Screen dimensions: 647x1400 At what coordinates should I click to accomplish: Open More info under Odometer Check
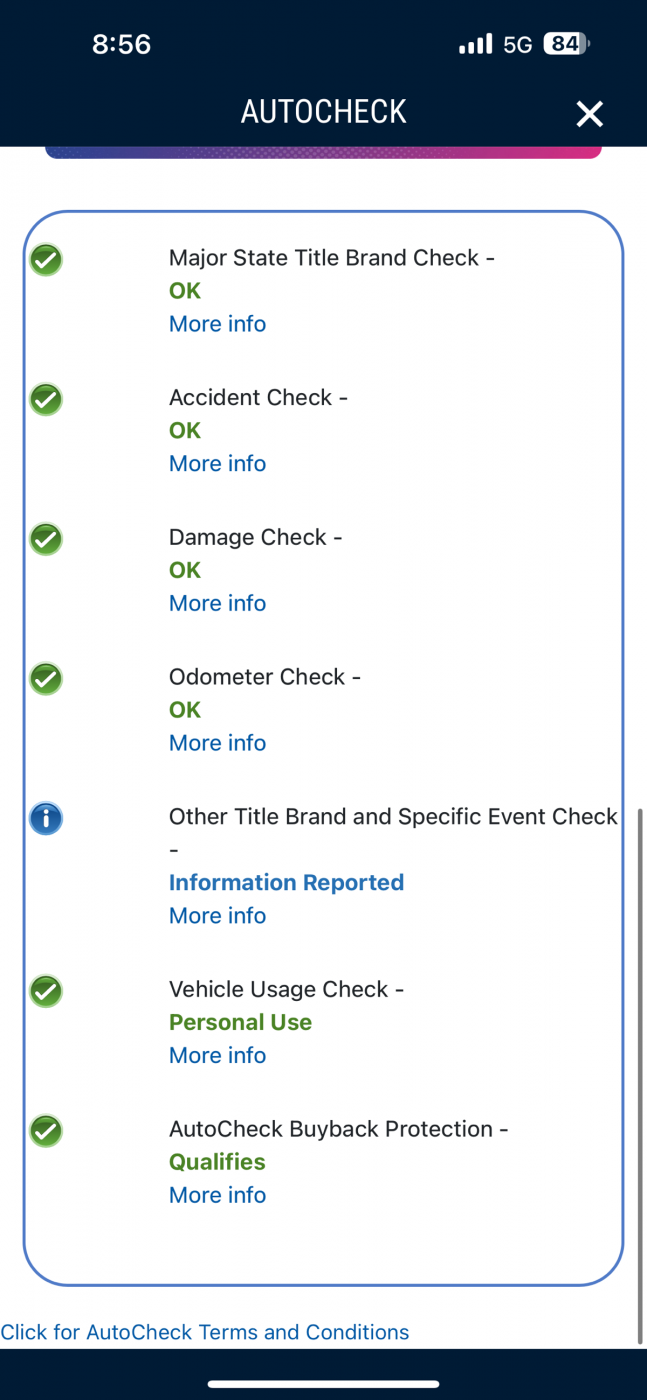tap(217, 743)
